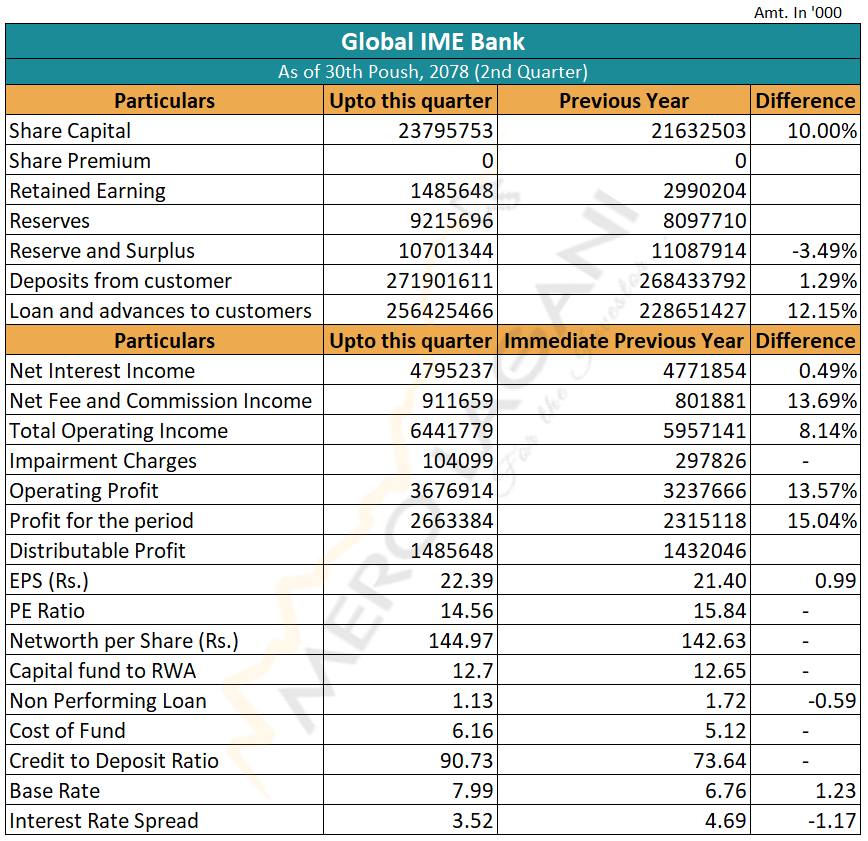
Task: Click the 0.49% difference cell
Action: pos(828,371)
